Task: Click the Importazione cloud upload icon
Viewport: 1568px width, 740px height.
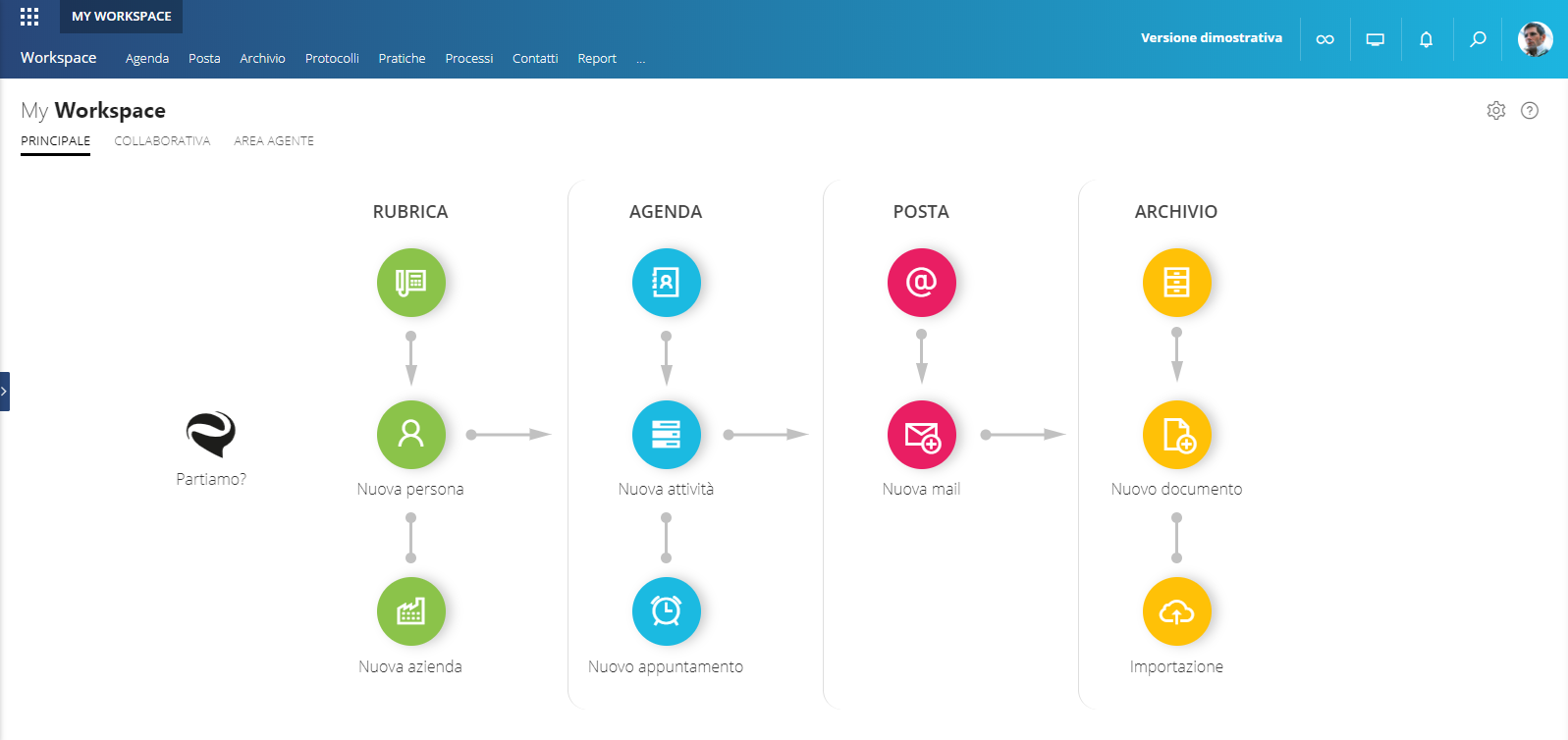Action: coord(1176,611)
